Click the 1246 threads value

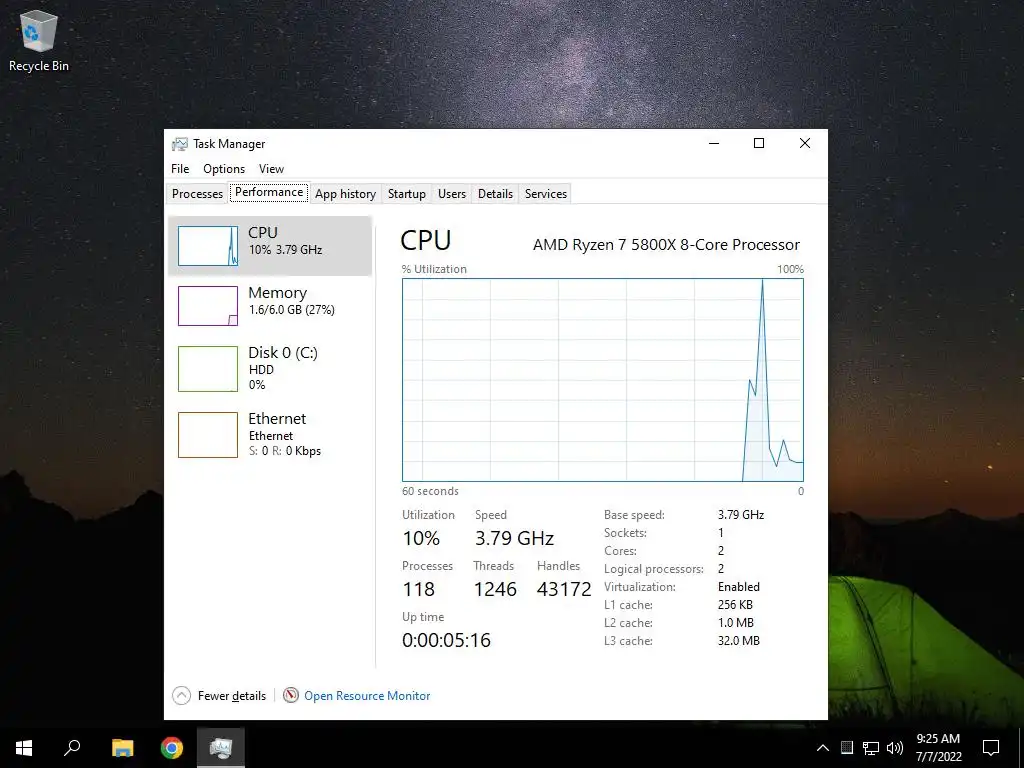[495, 589]
